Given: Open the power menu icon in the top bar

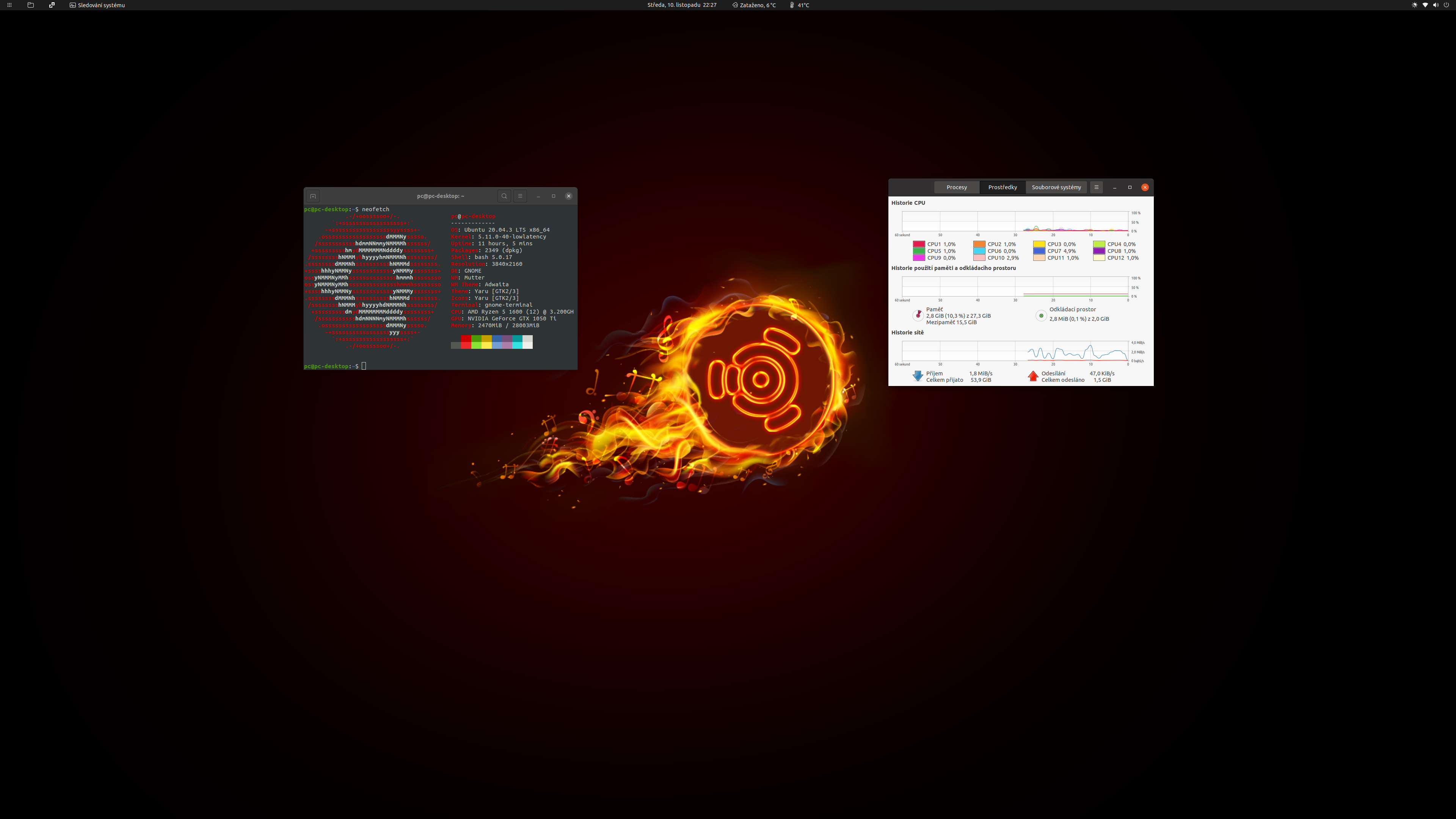Looking at the screenshot, I should coord(1447,5).
